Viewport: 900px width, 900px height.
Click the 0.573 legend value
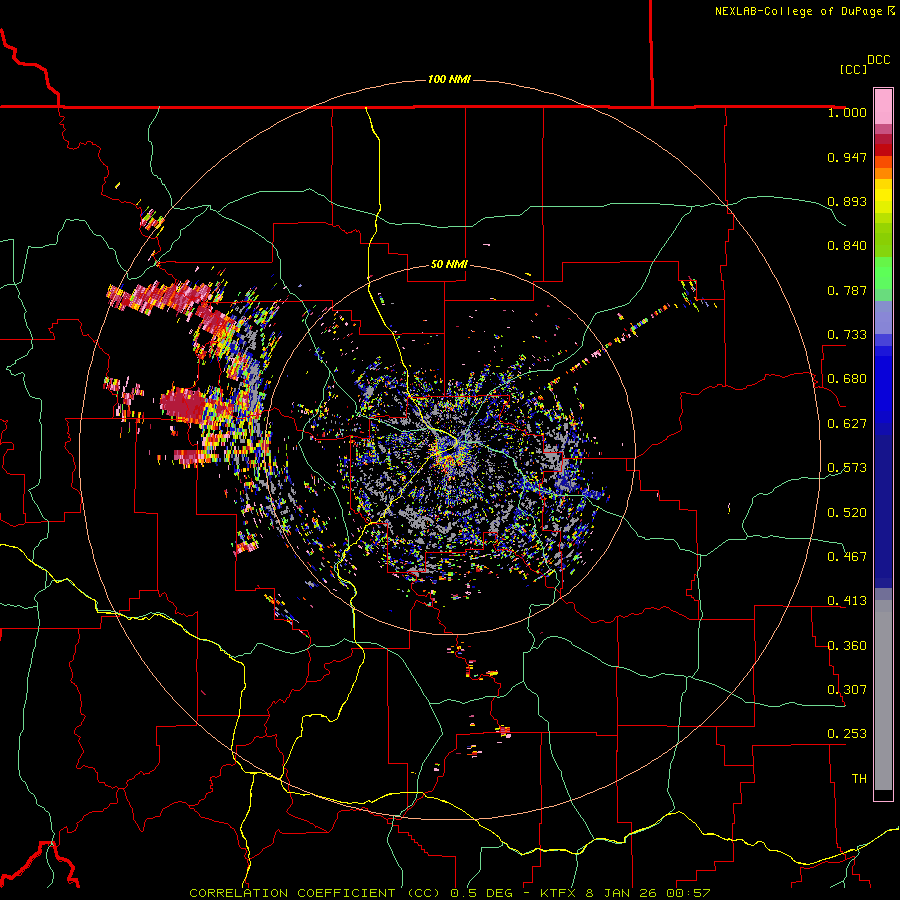(847, 468)
